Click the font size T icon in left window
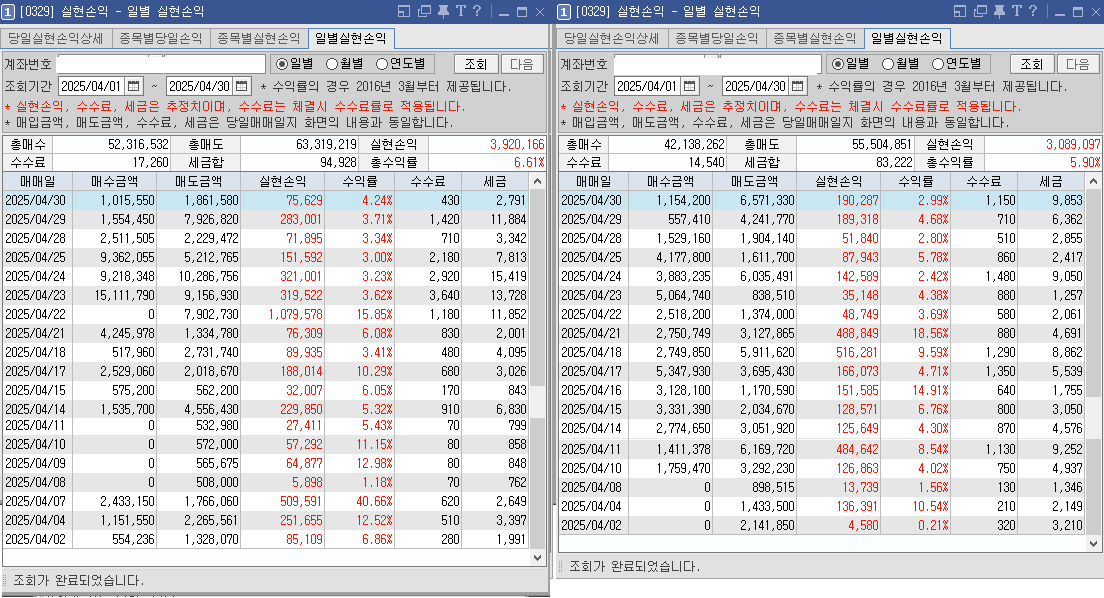1104x598 pixels. [x=460, y=11]
